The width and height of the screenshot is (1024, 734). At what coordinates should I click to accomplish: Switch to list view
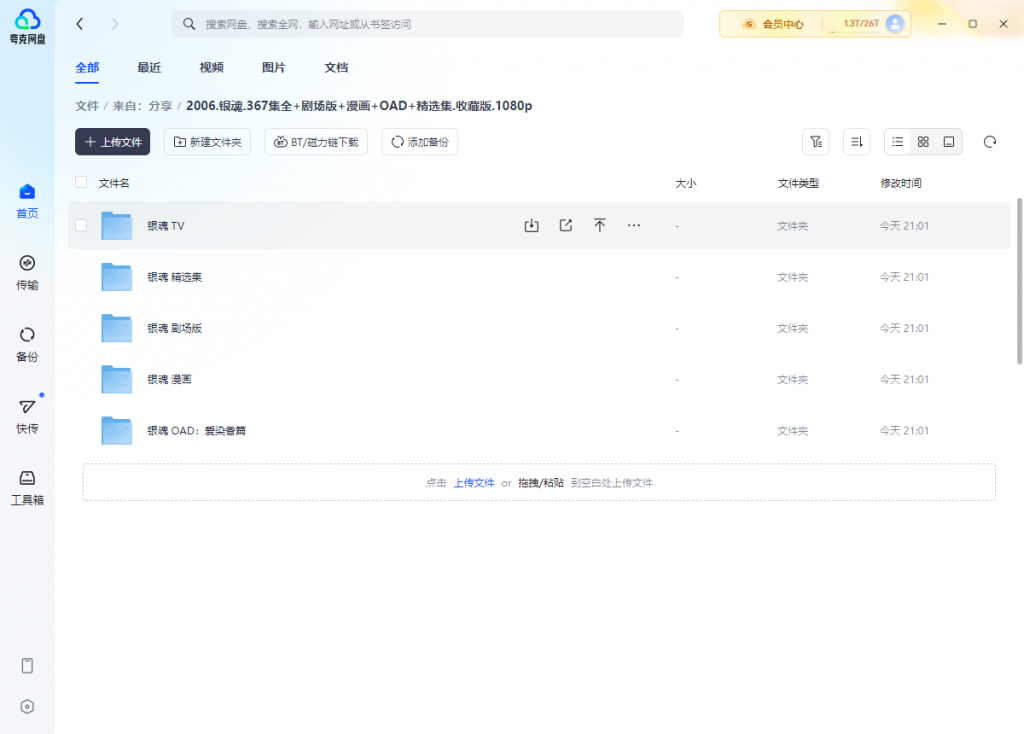(x=898, y=142)
